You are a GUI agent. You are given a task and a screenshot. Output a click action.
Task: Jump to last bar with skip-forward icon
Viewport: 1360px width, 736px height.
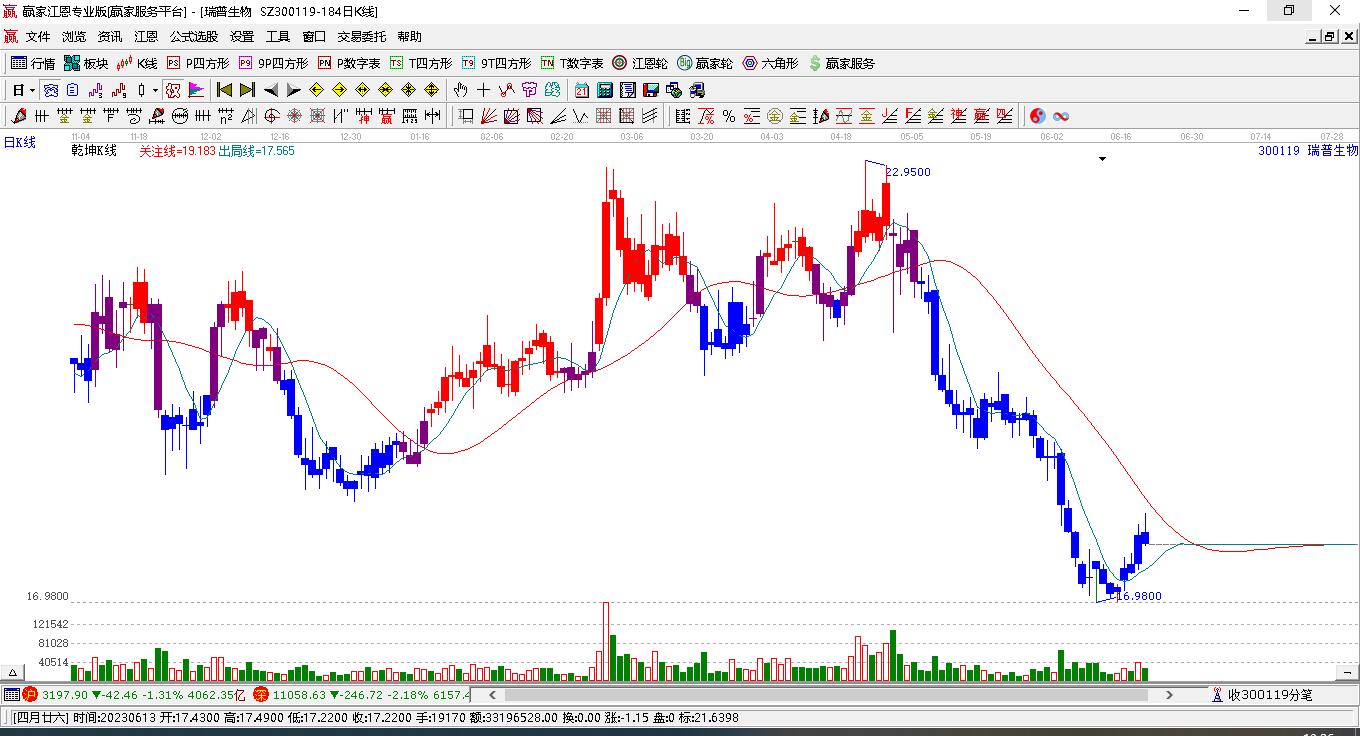[x=247, y=90]
